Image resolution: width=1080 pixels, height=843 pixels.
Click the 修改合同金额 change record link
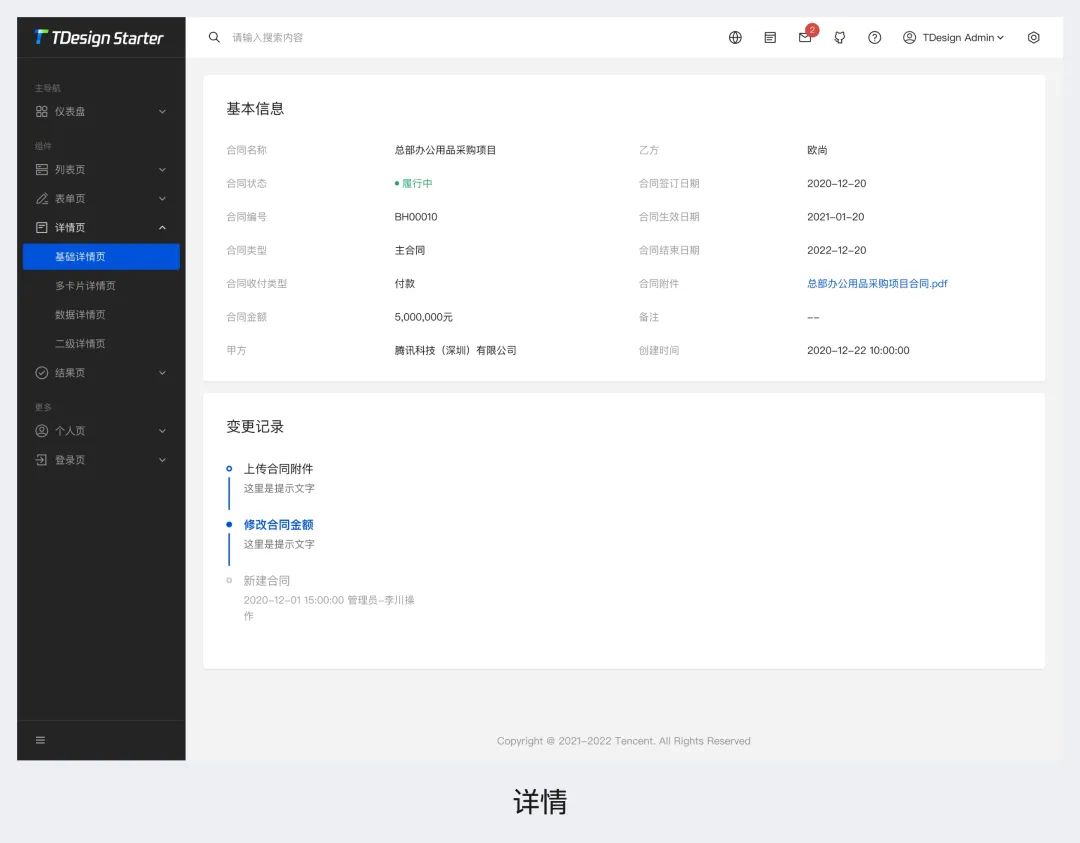278,523
